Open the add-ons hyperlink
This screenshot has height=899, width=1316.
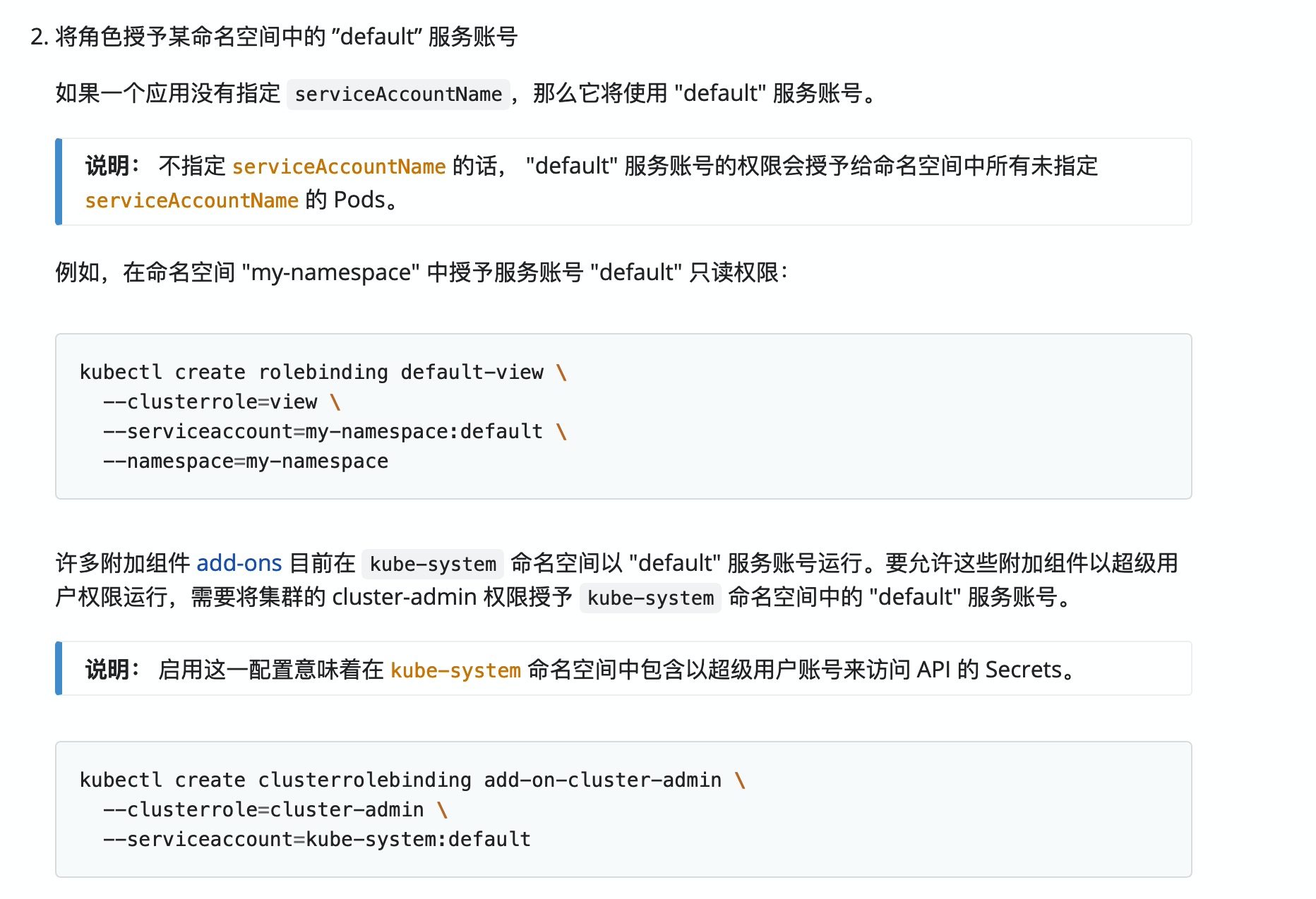239,563
